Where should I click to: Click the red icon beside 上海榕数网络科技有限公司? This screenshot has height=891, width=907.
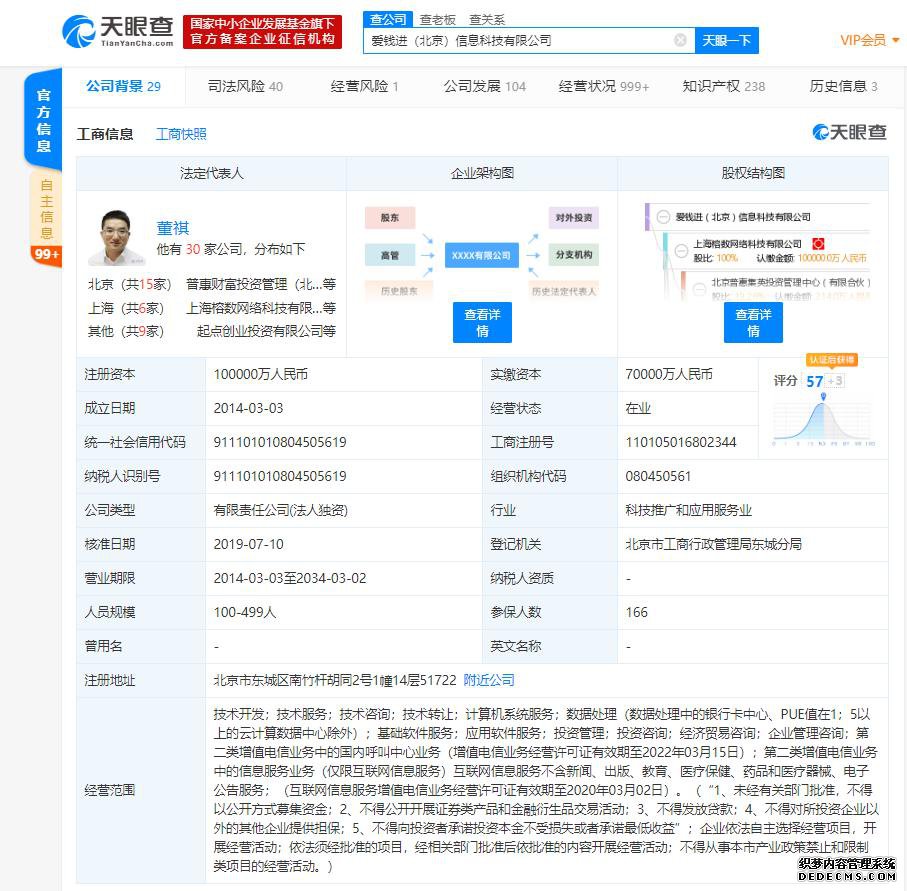point(818,244)
